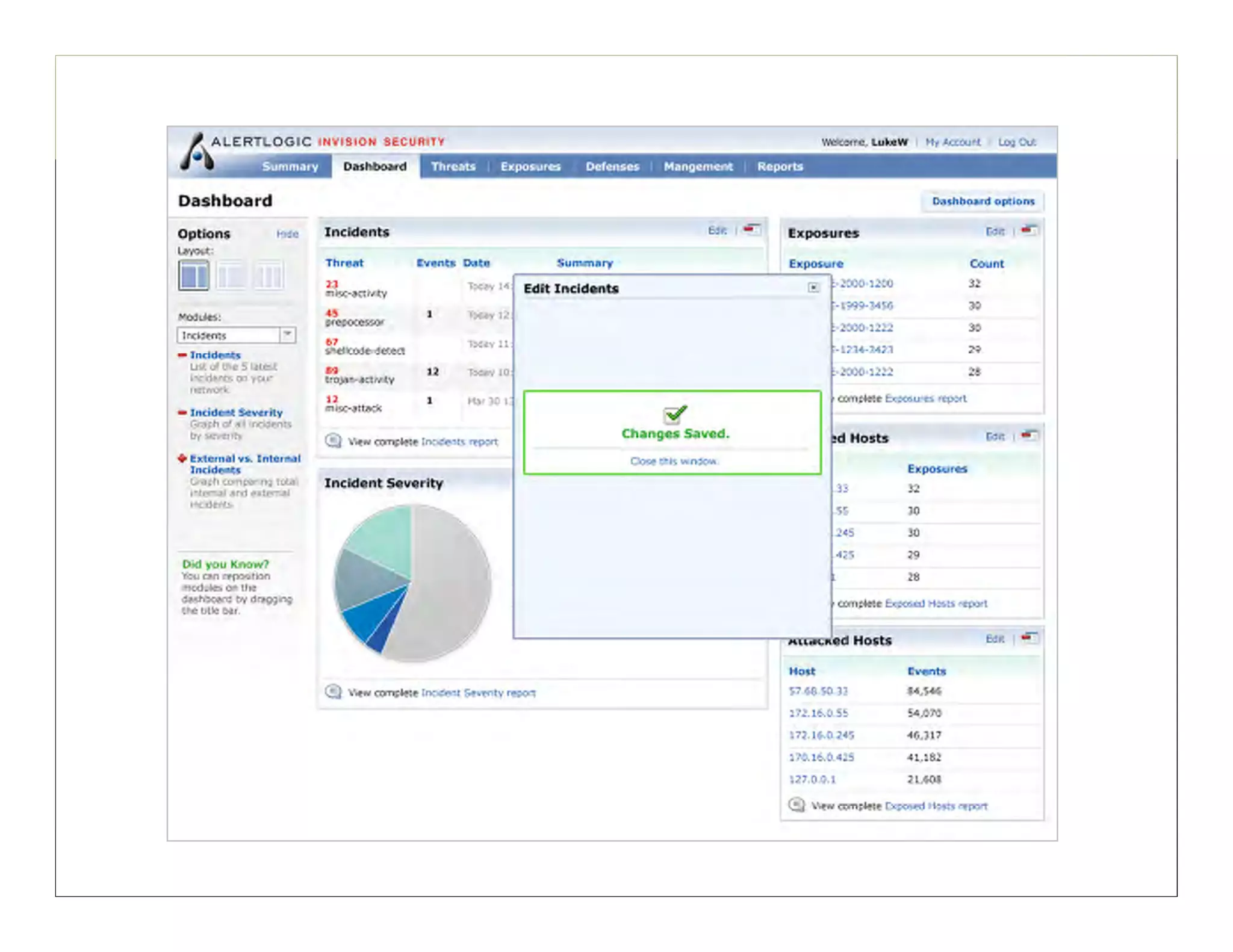The height and width of the screenshot is (952, 1233).
Task: Click the Incident Severity report magnifier icon
Action: 333,692
